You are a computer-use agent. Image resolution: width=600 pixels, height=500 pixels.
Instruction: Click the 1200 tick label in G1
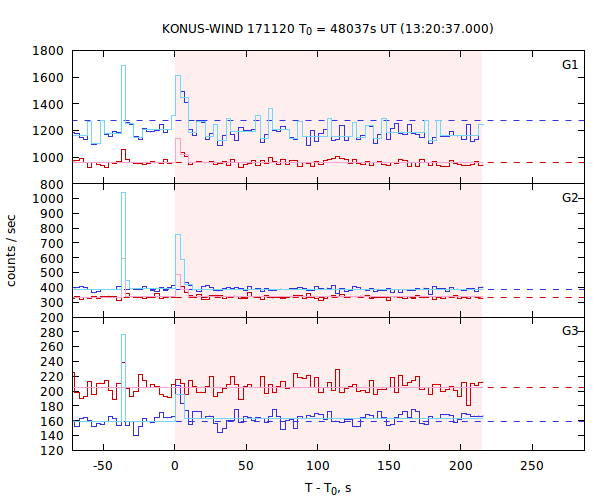[x=48, y=131]
